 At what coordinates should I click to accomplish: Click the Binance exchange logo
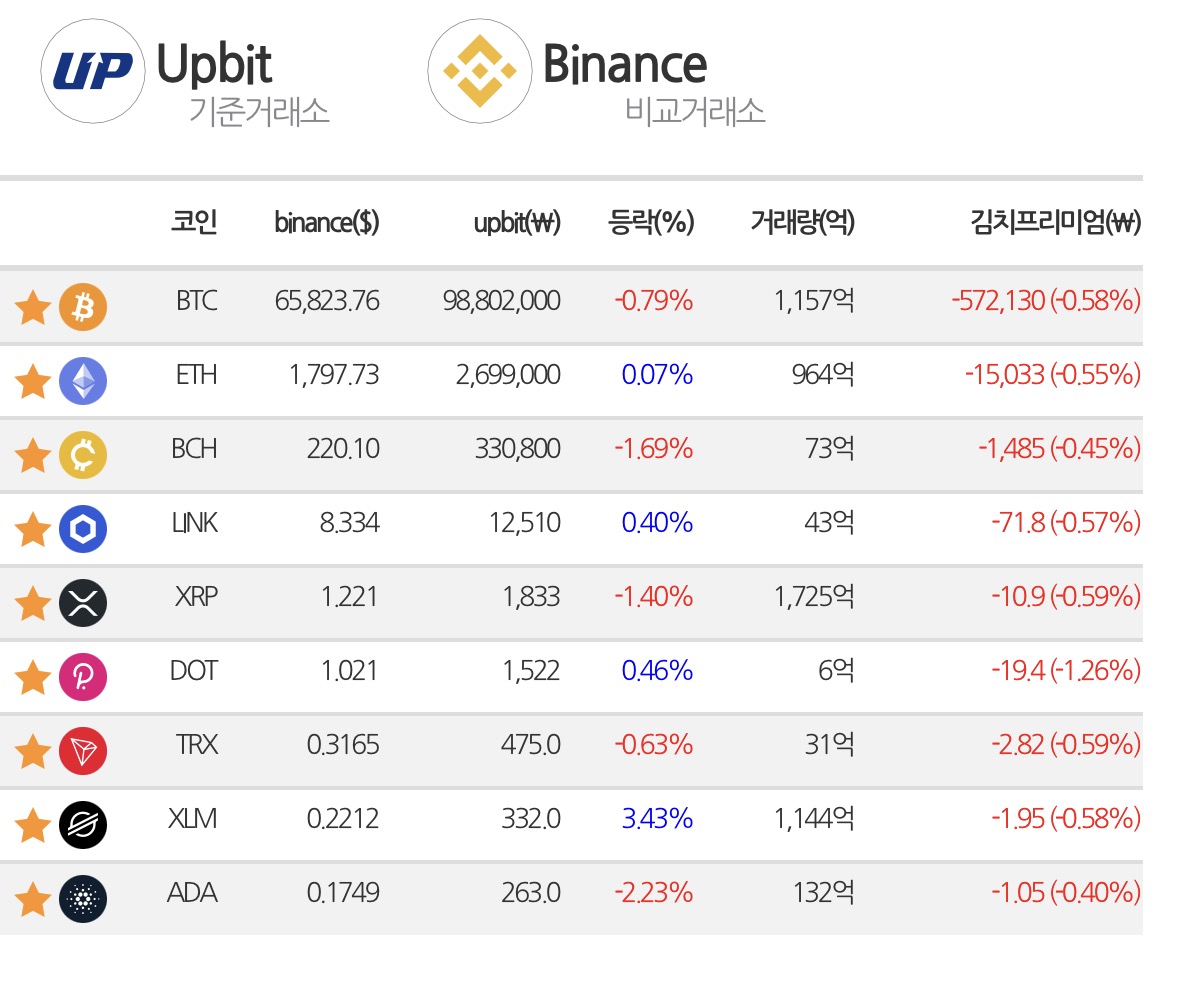[x=480, y=71]
